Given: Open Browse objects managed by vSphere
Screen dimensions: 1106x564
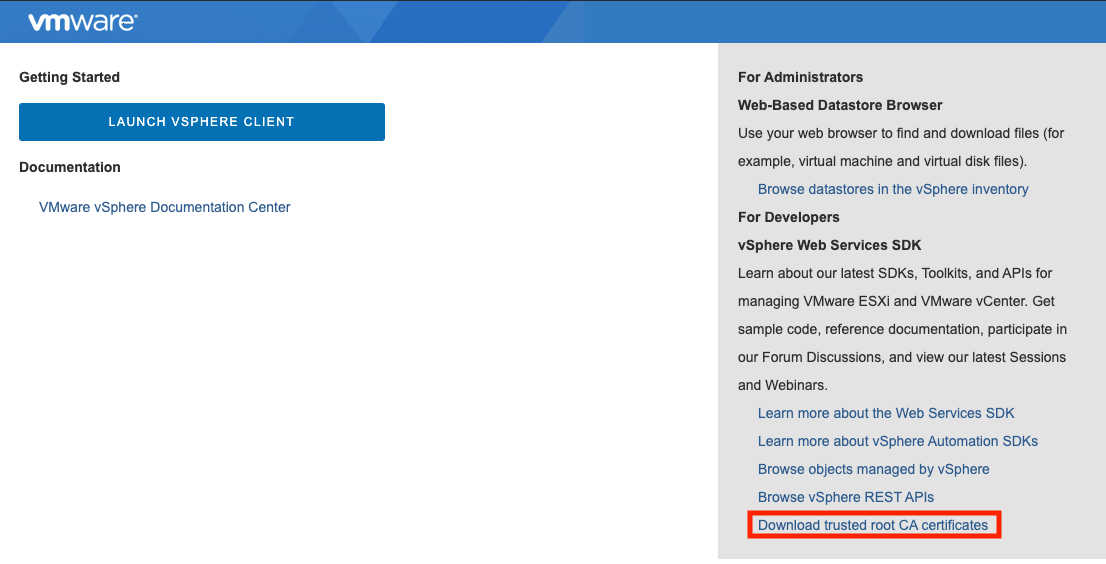Looking at the screenshot, I should (873, 470).
